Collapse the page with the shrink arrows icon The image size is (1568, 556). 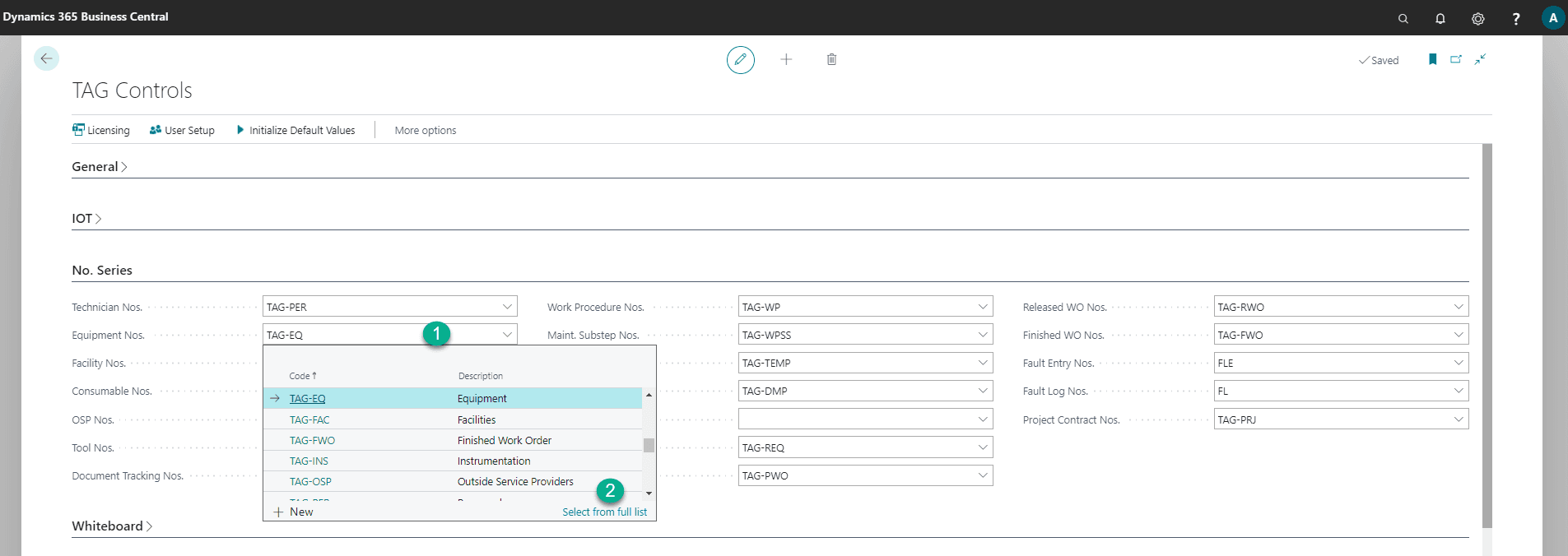coord(1480,59)
